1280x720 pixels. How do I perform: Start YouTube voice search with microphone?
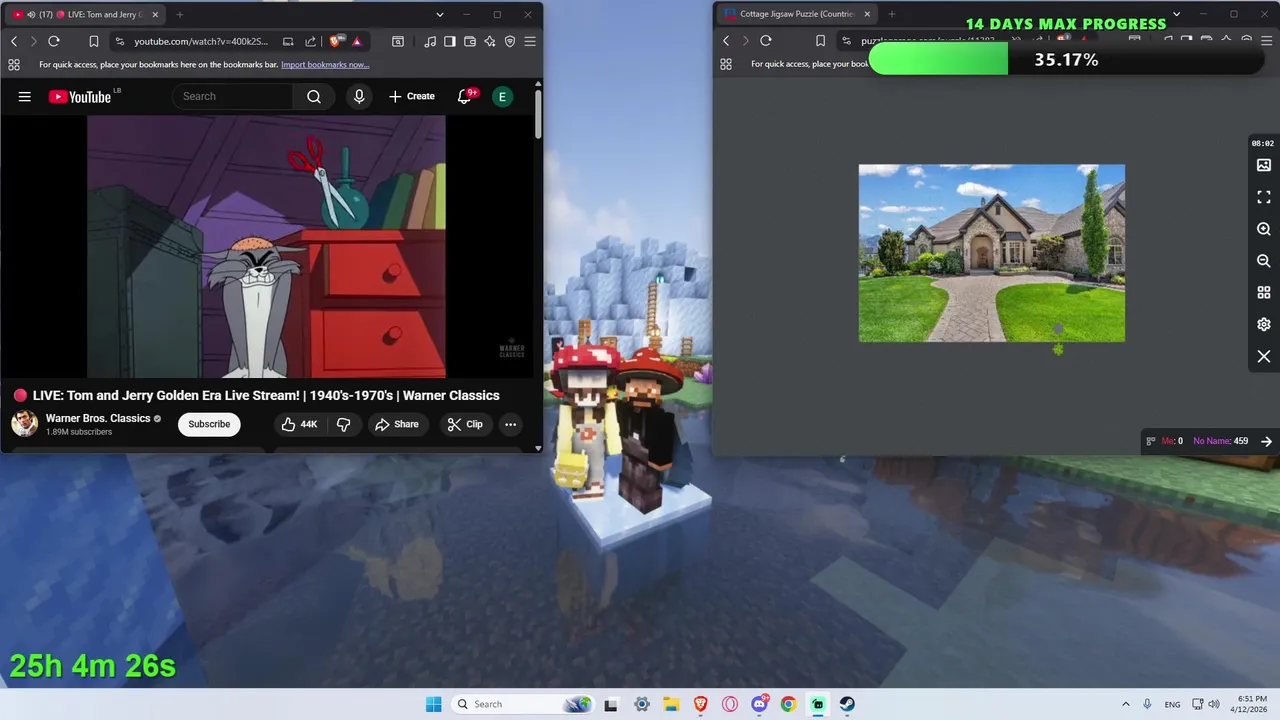tap(359, 96)
